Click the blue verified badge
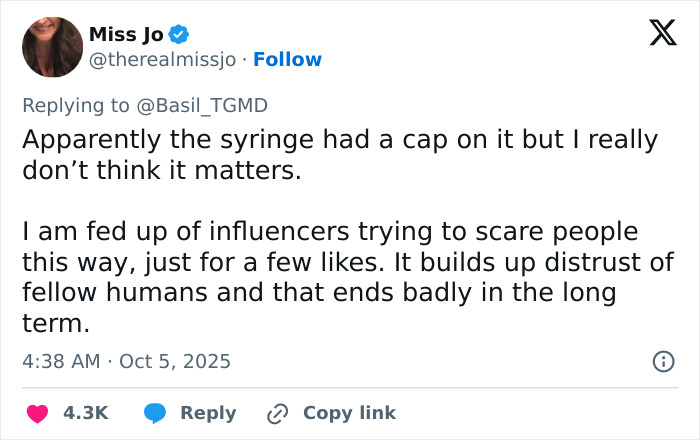 (179, 35)
